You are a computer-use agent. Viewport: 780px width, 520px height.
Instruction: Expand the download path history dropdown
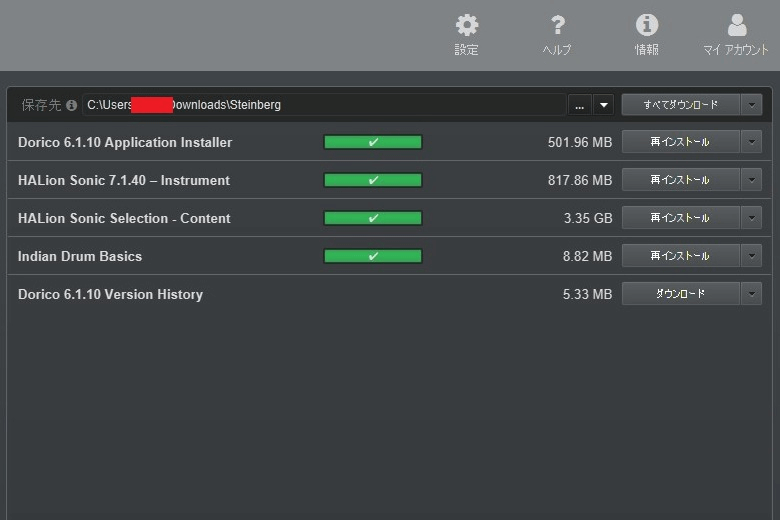pyautogui.click(x=603, y=105)
